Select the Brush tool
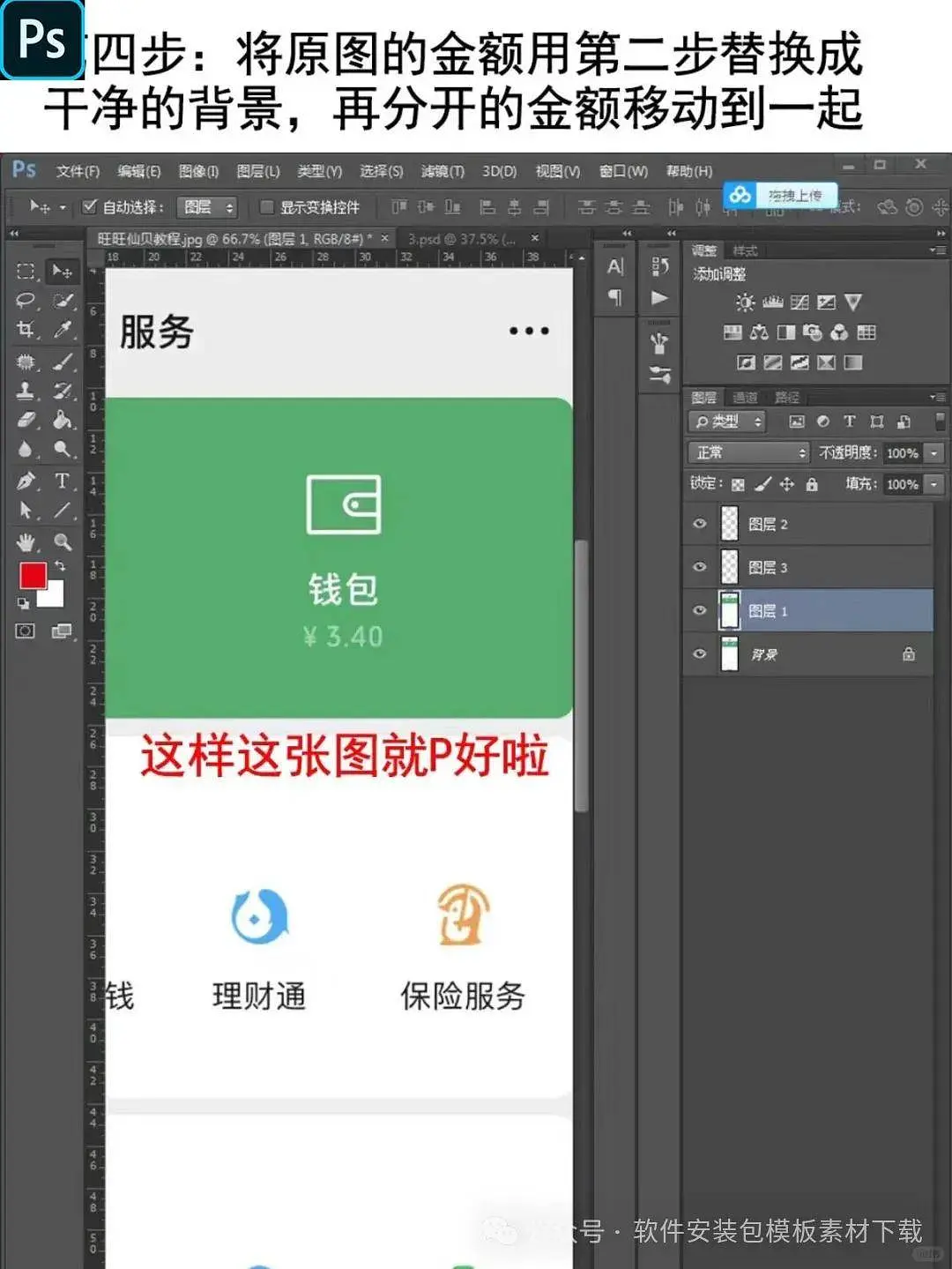 [x=62, y=362]
